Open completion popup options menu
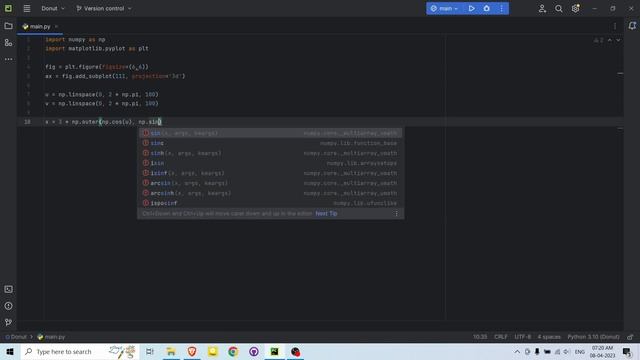 tap(396, 213)
